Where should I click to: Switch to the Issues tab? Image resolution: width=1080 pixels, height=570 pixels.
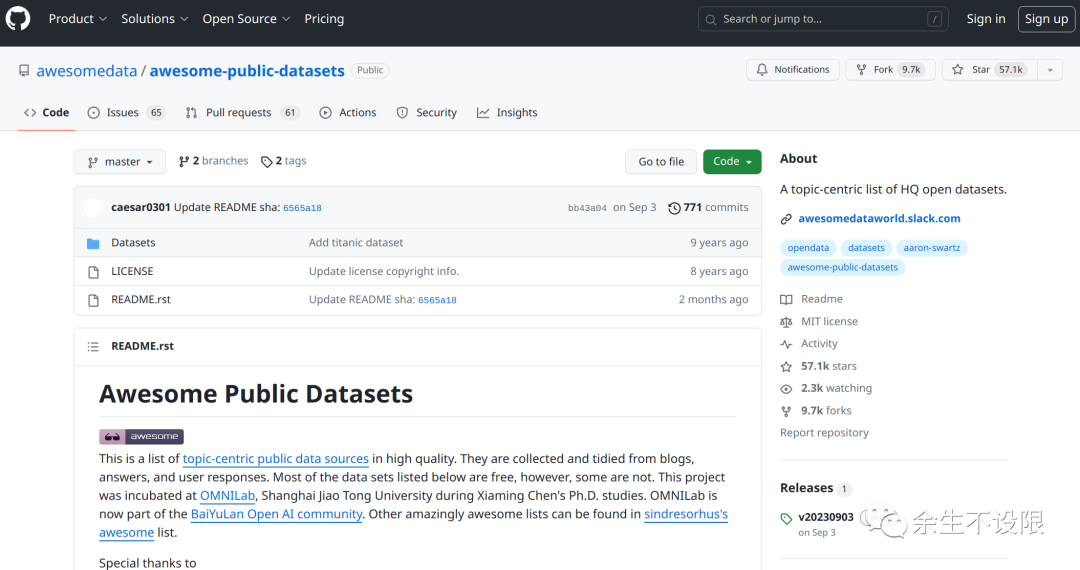click(126, 112)
